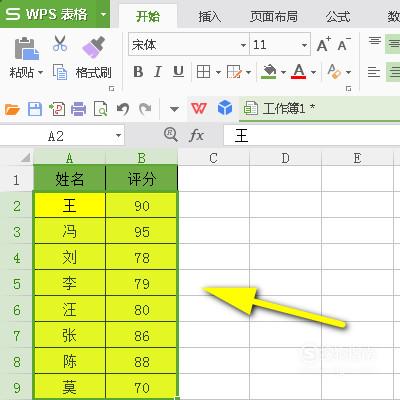Select the 姓名 header cell
The height and width of the screenshot is (400, 400).
pyautogui.click(x=70, y=179)
